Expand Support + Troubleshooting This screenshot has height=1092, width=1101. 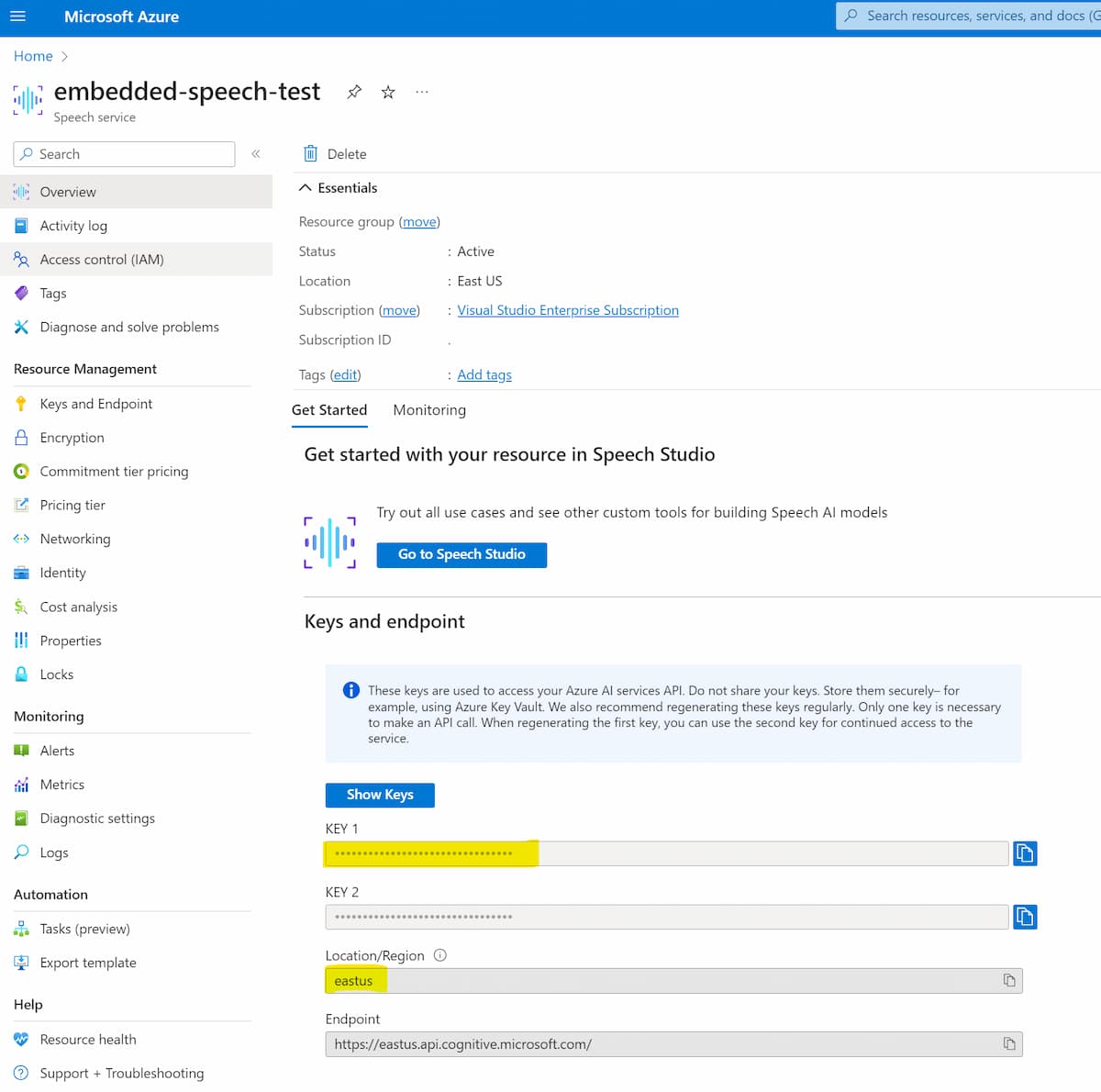click(x=121, y=1073)
